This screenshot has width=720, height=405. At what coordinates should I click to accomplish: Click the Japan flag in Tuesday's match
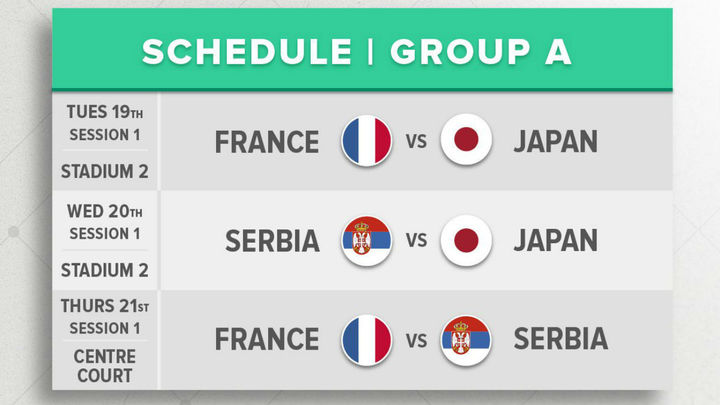point(466,141)
